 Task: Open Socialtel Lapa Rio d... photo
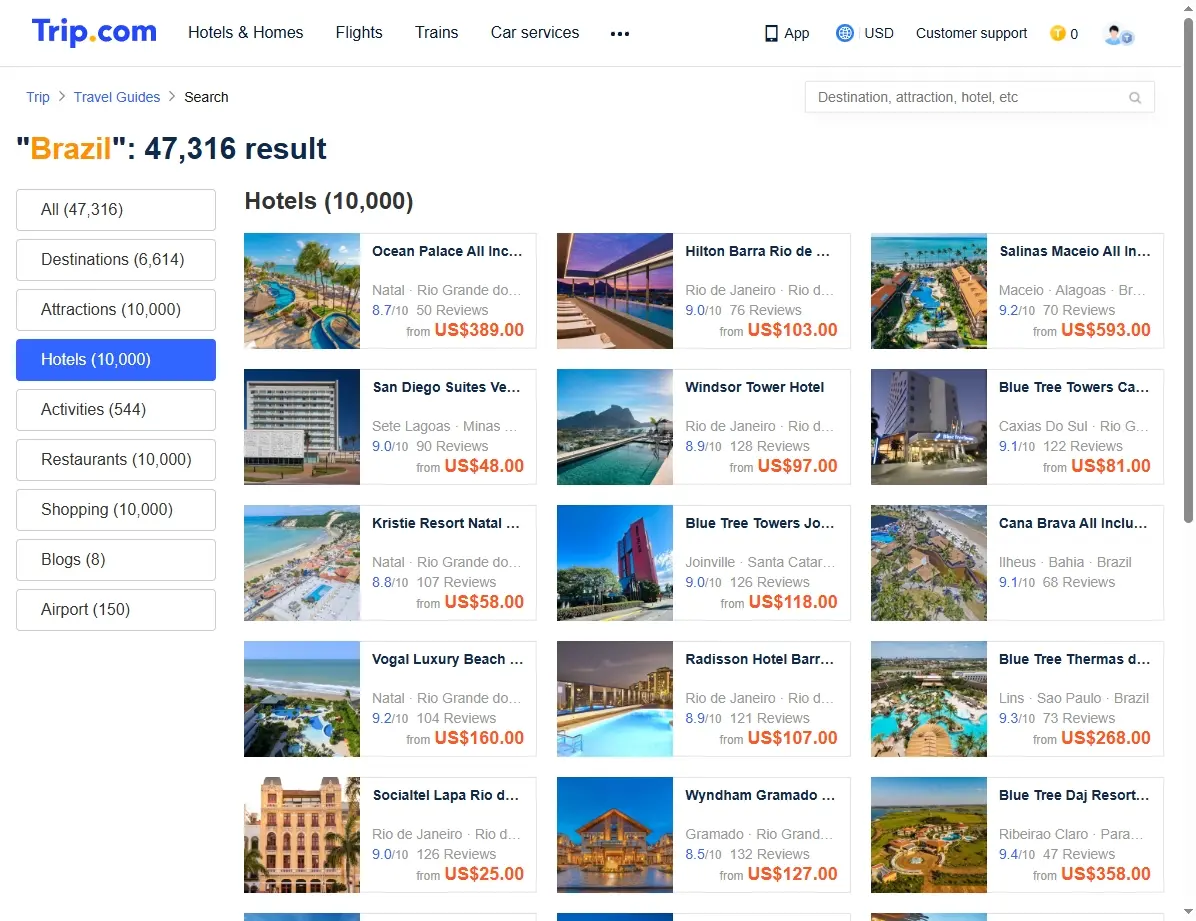coord(302,835)
